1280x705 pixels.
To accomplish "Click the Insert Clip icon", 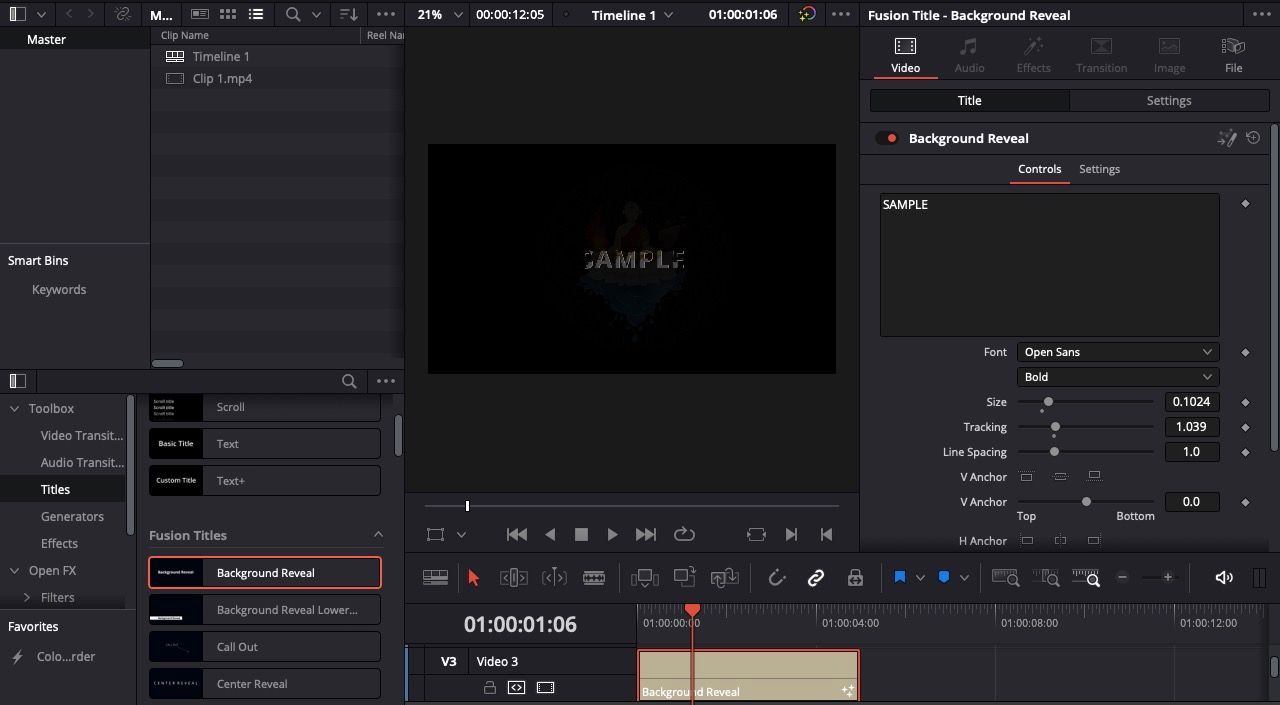I will click(645, 577).
